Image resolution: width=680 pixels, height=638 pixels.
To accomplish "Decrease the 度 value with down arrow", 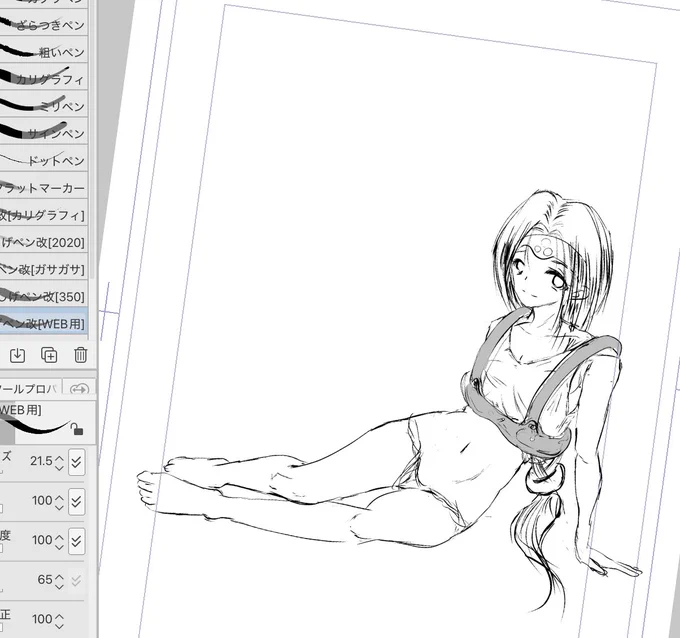I will pyautogui.click(x=59, y=546).
